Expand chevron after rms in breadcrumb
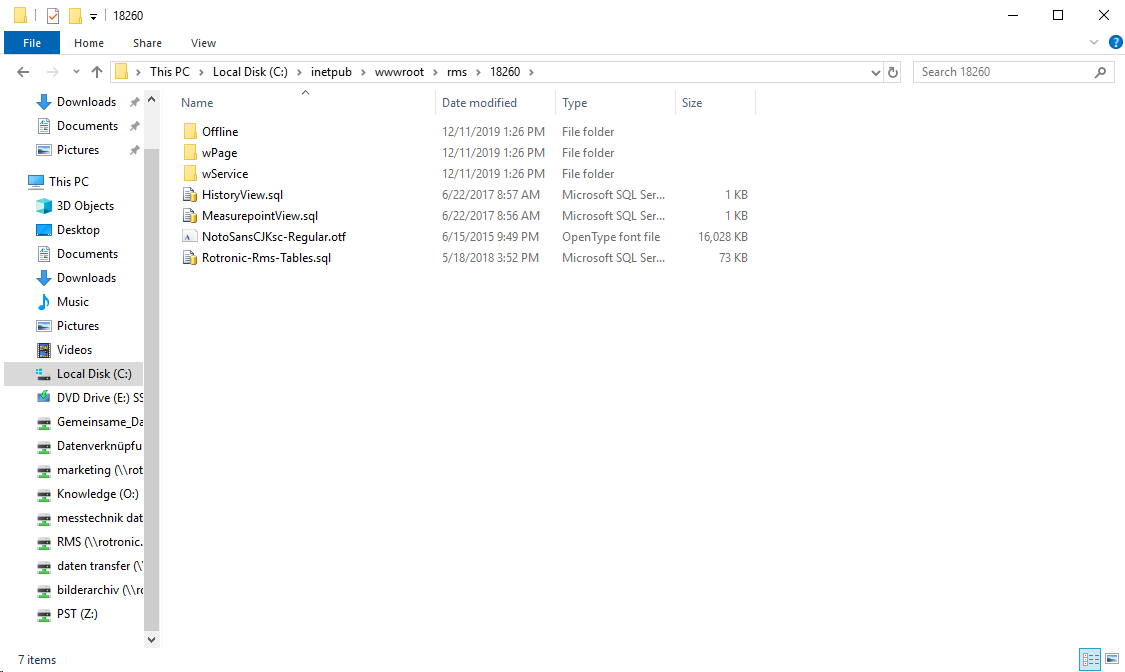Image resolution: width=1125 pixels, height=672 pixels. (x=479, y=72)
